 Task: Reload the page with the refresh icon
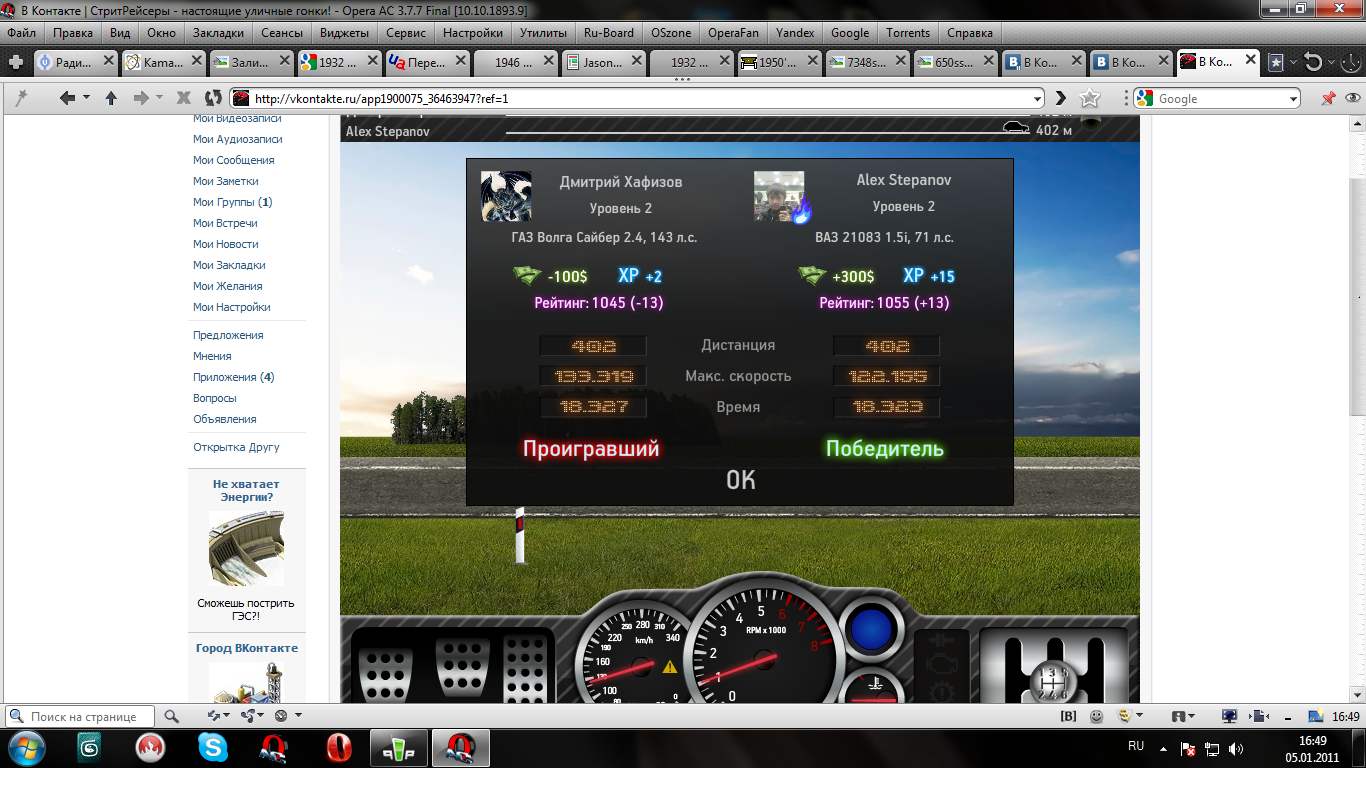pyautogui.click(x=213, y=98)
